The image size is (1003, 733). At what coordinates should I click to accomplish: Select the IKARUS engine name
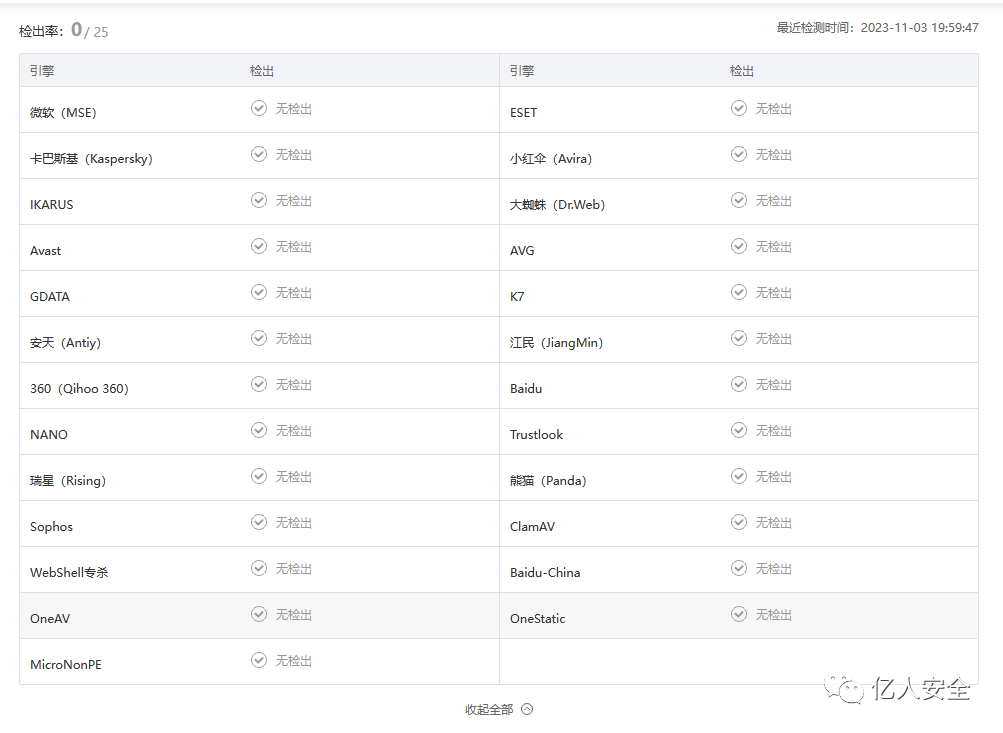52,205
